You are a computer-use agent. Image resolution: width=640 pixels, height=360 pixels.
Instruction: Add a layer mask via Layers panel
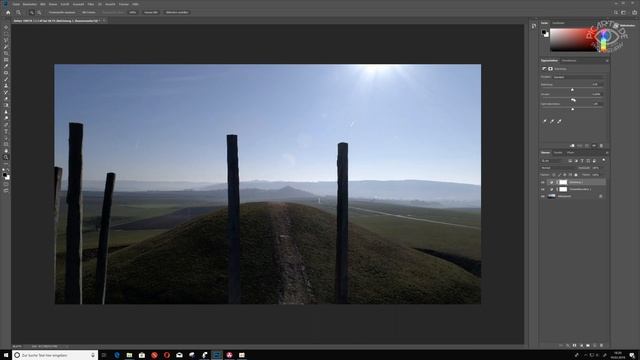[x=574, y=346]
